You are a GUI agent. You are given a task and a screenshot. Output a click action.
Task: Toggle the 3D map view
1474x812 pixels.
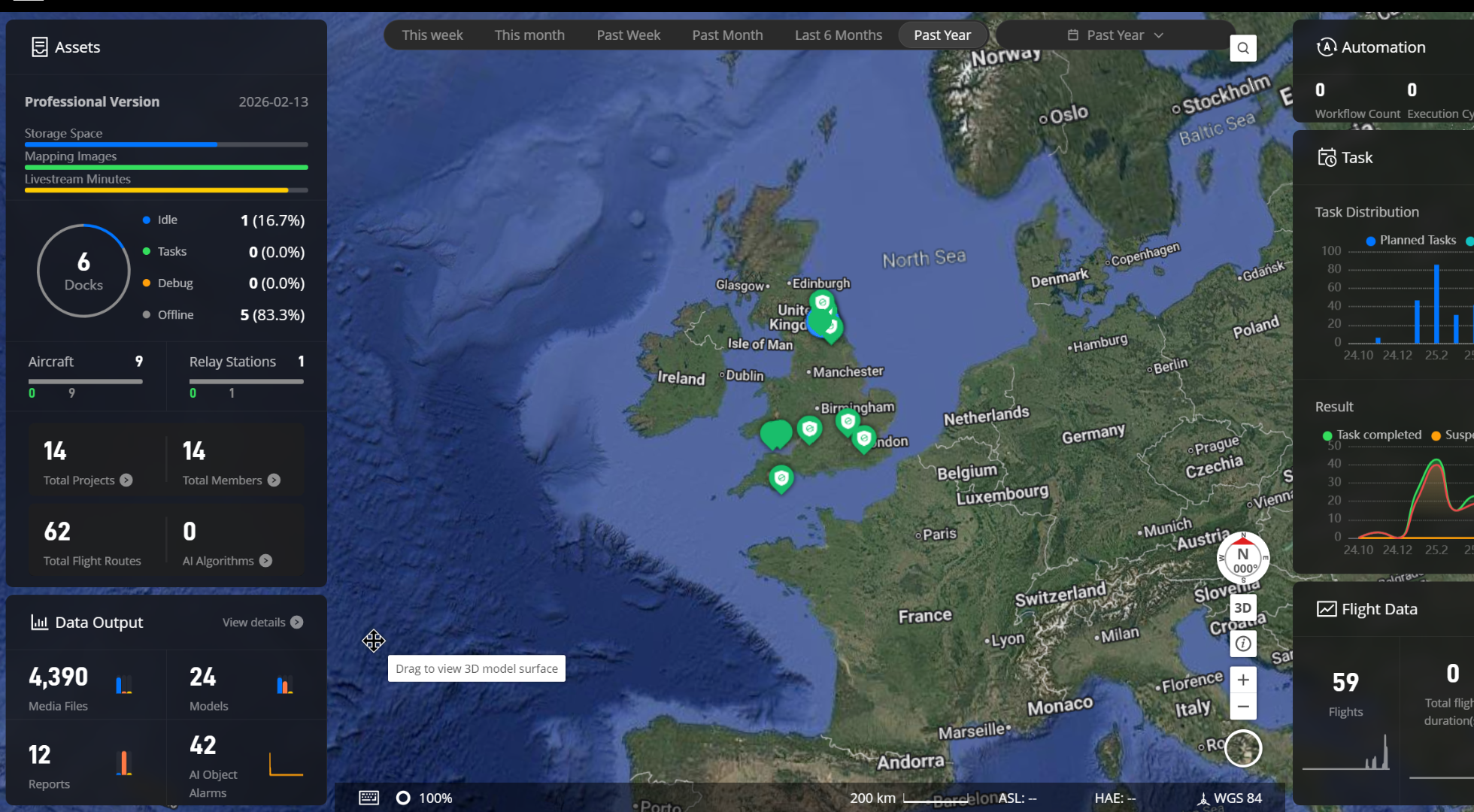pyautogui.click(x=1243, y=607)
